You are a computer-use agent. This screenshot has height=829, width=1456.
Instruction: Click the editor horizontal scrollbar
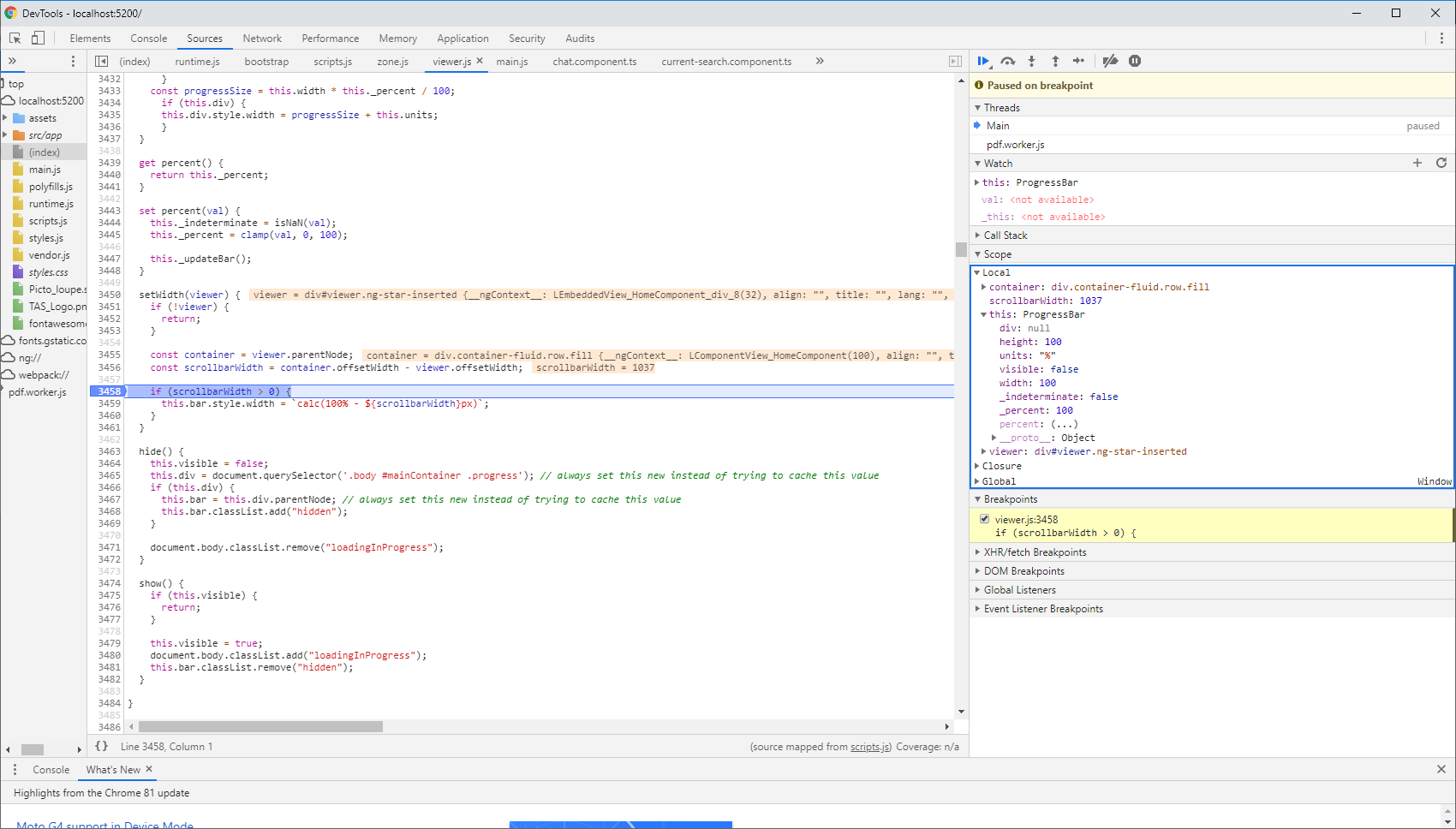point(260,726)
